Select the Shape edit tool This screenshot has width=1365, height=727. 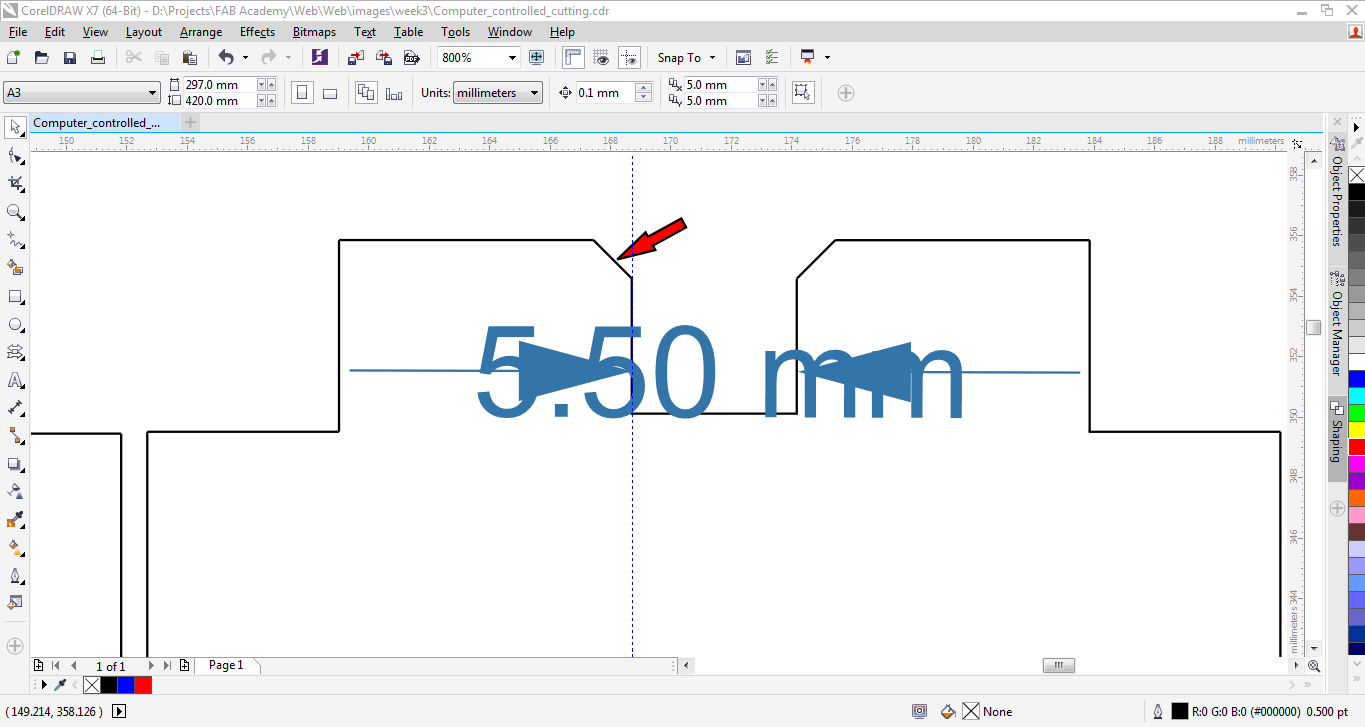[x=16, y=156]
